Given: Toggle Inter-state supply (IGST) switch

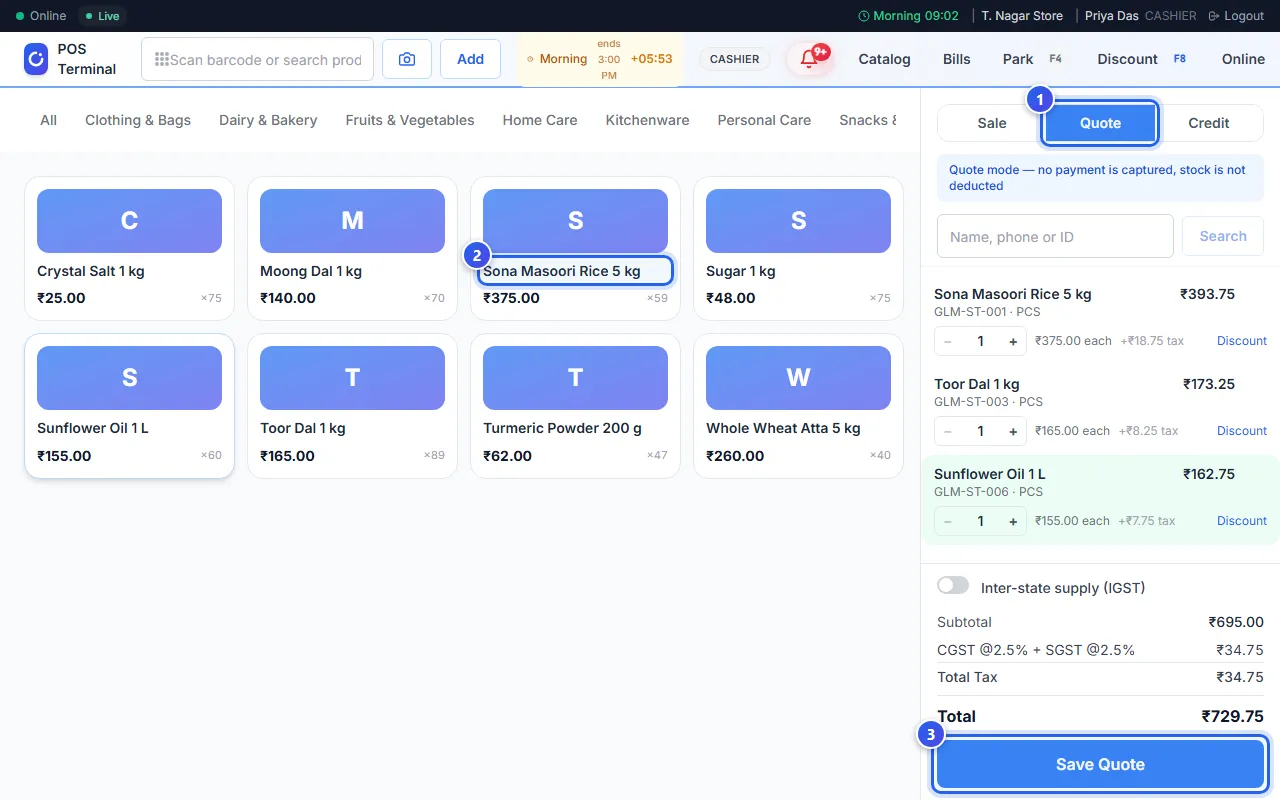Looking at the screenshot, I should coord(953,586).
